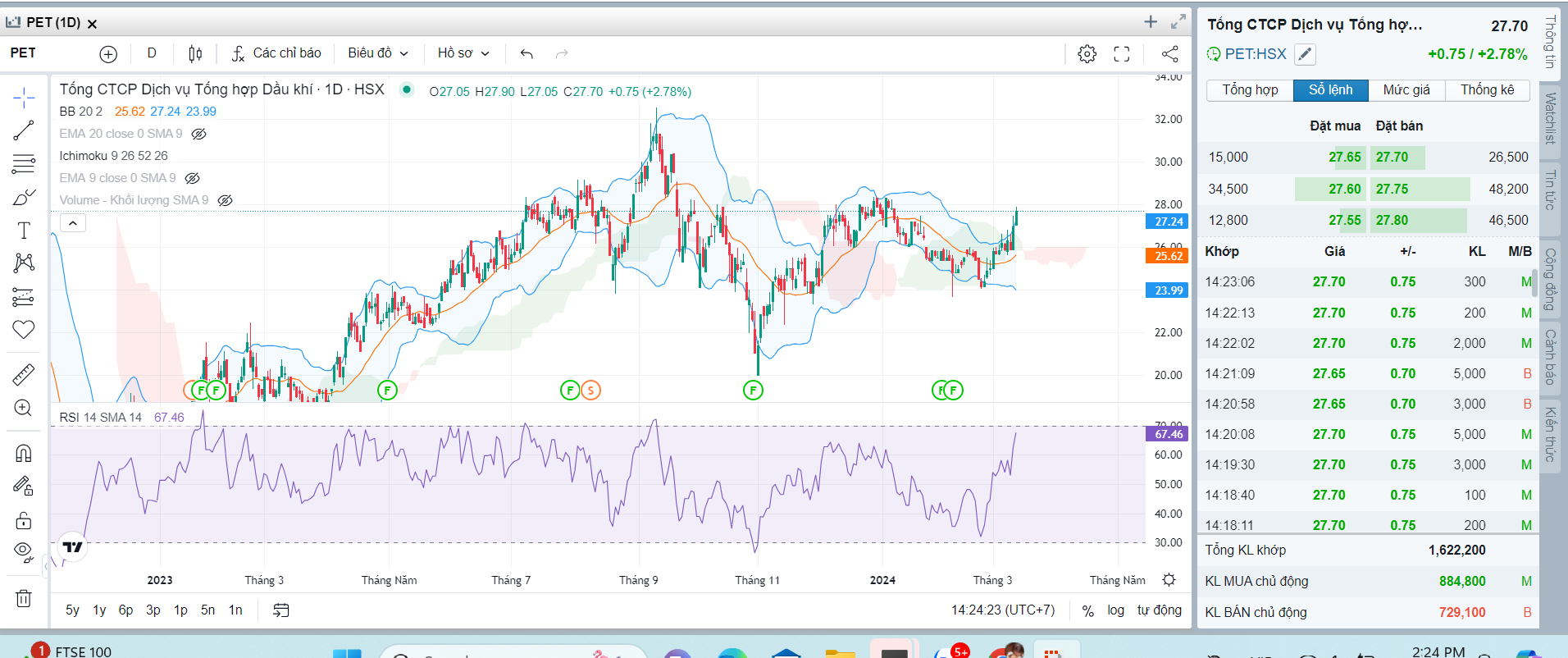Click the order list scrollbar
1568x658 pixels.
click(x=1534, y=282)
